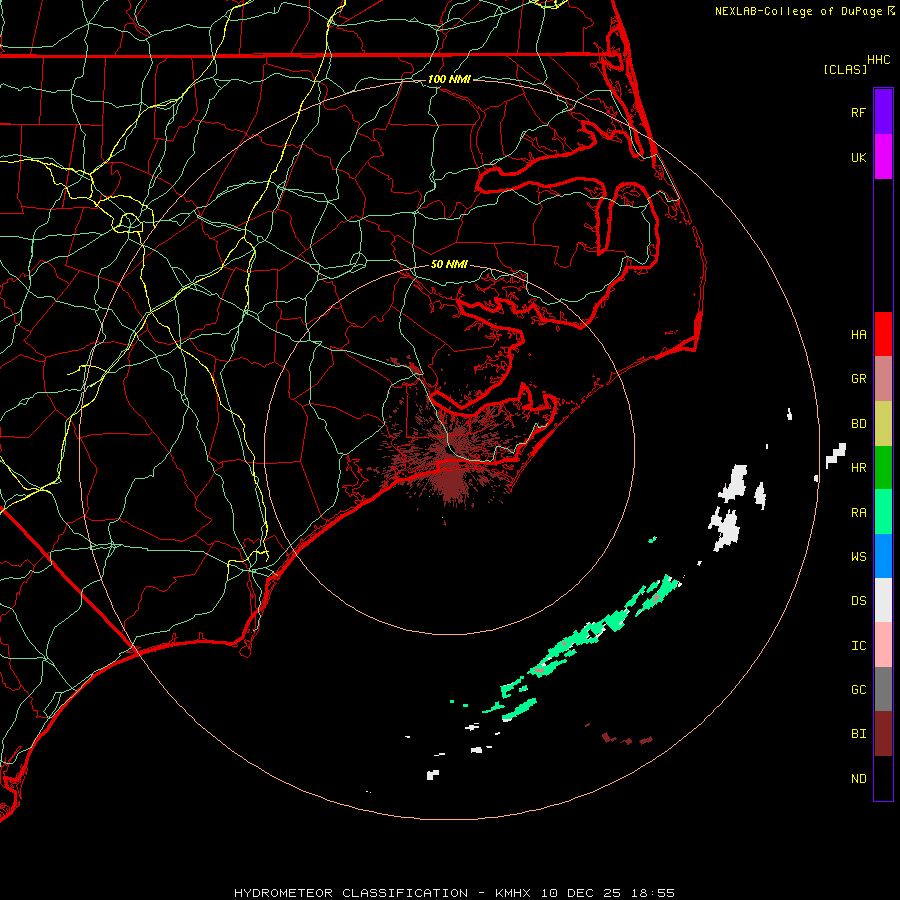Click the 100 NMI range ring label
Viewport: 900px width, 900px height.
click(x=449, y=79)
